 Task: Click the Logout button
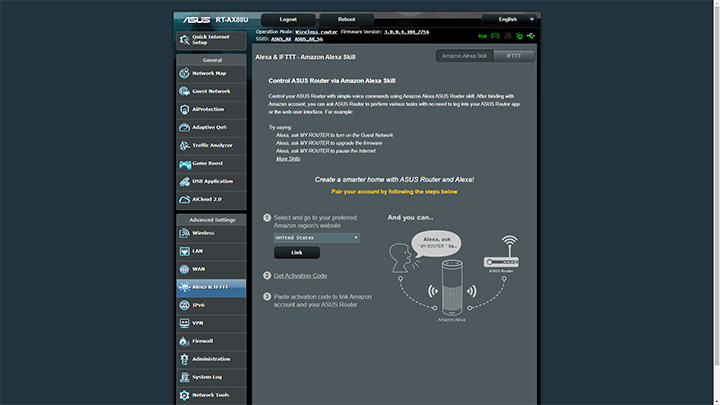click(x=288, y=19)
